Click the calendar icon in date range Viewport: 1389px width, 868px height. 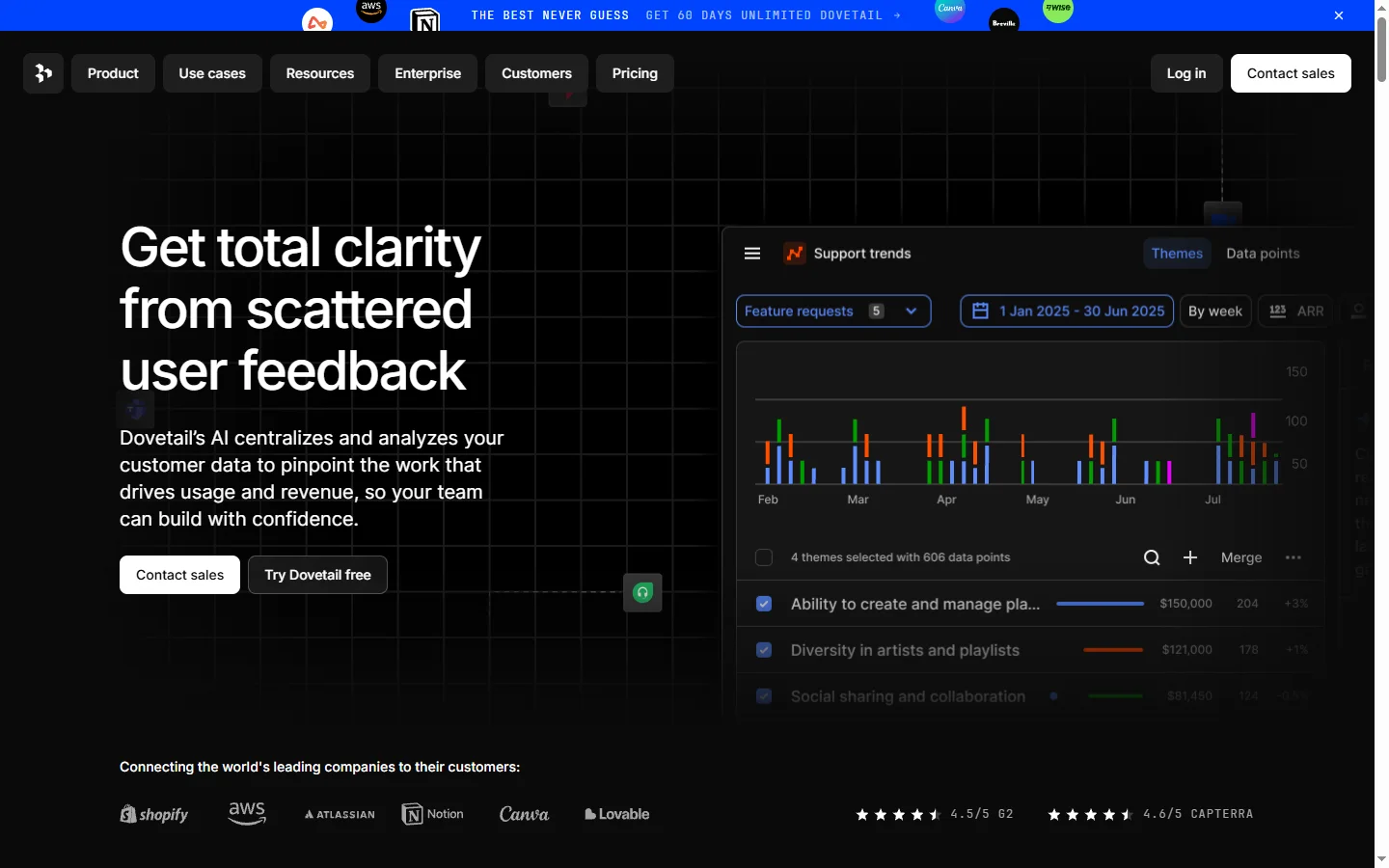tap(980, 311)
